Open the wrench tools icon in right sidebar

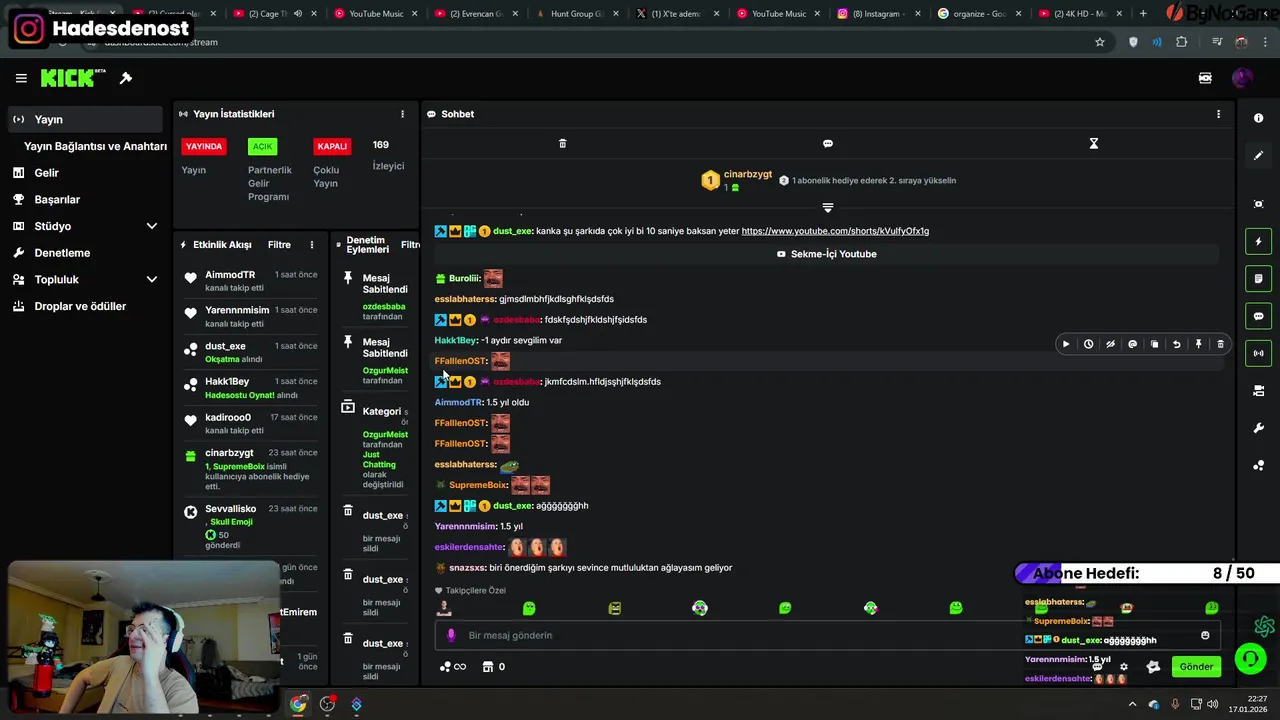pyautogui.click(x=1258, y=428)
